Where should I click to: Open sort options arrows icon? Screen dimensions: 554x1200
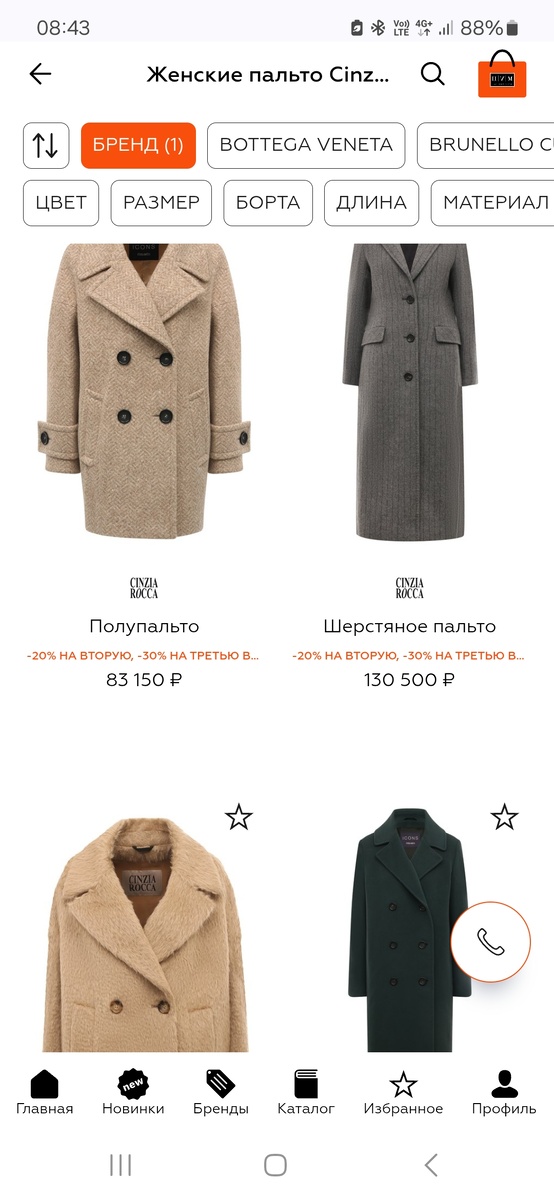pos(46,145)
